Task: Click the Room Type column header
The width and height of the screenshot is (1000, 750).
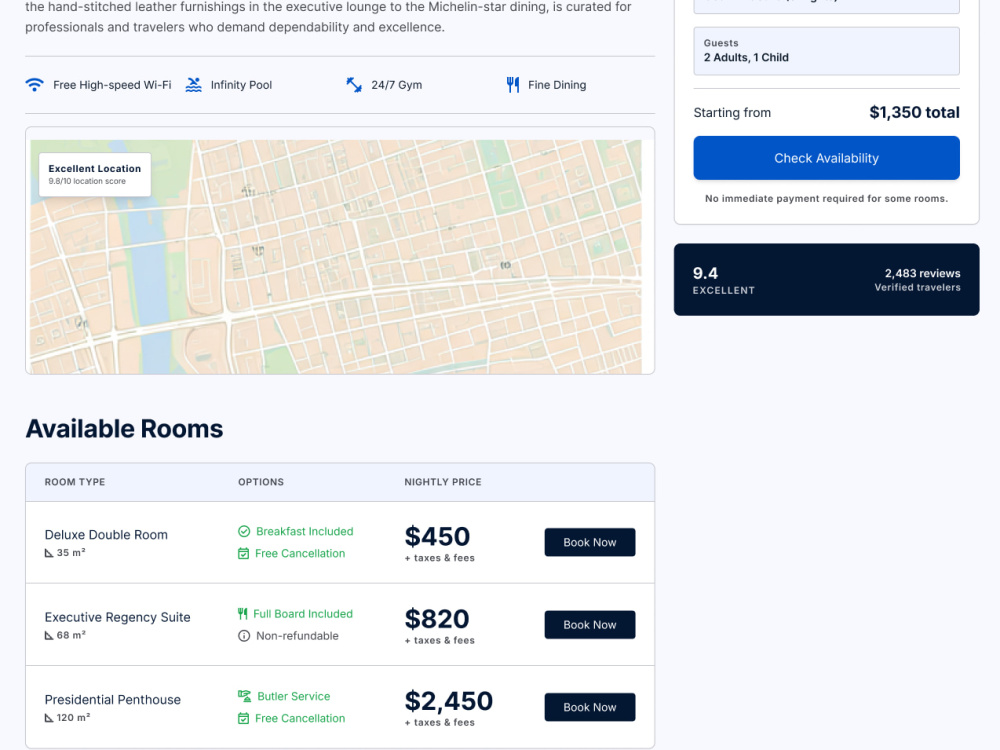Action: point(75,482)
